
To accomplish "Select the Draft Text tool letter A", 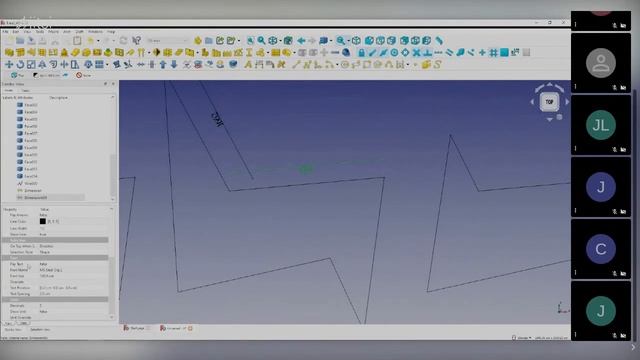I will point(248,64).
